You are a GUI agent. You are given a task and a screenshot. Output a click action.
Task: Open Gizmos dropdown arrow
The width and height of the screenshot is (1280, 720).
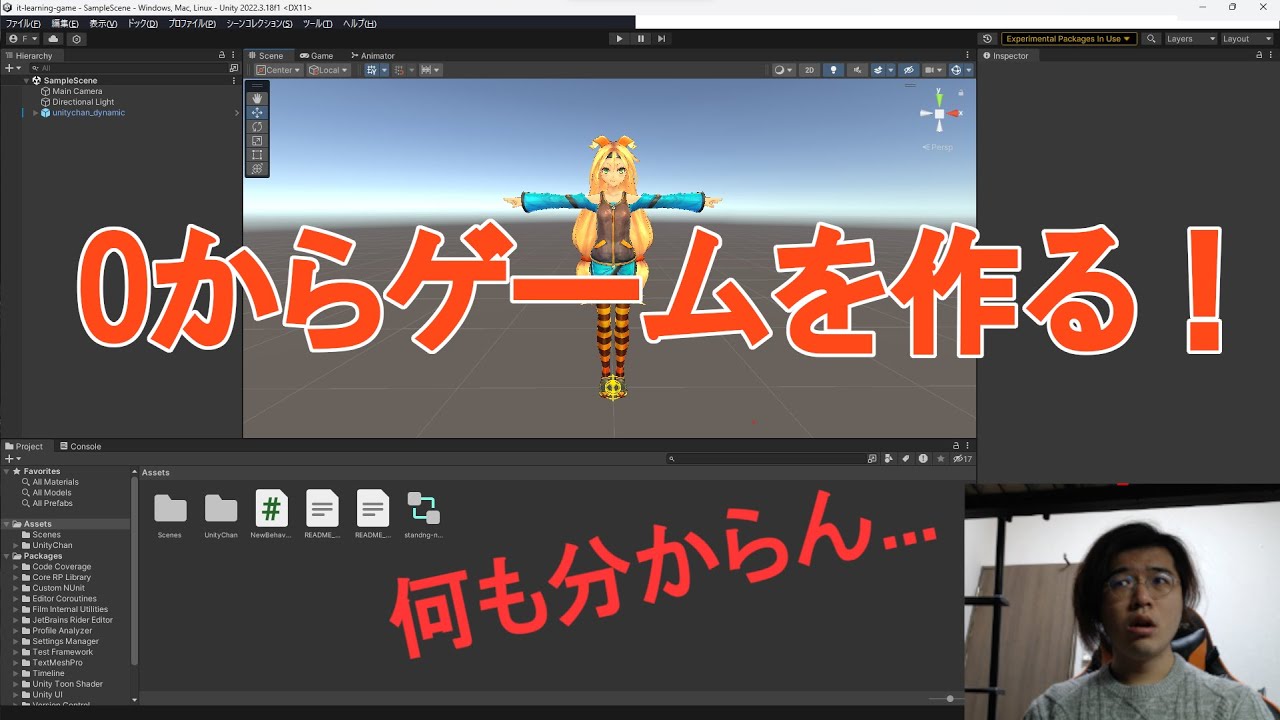(968, 70)
